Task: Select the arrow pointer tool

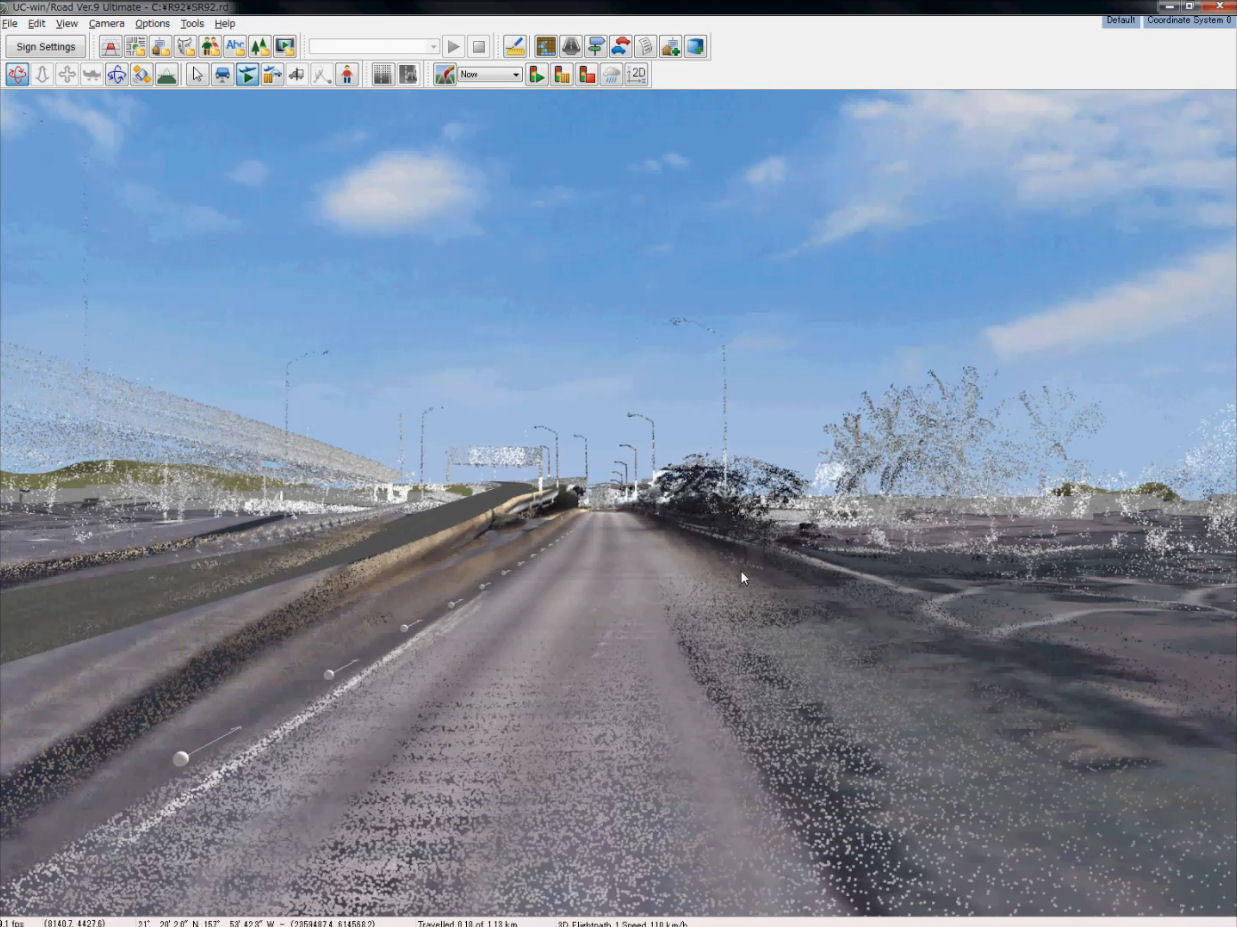Action: [198, 75]
